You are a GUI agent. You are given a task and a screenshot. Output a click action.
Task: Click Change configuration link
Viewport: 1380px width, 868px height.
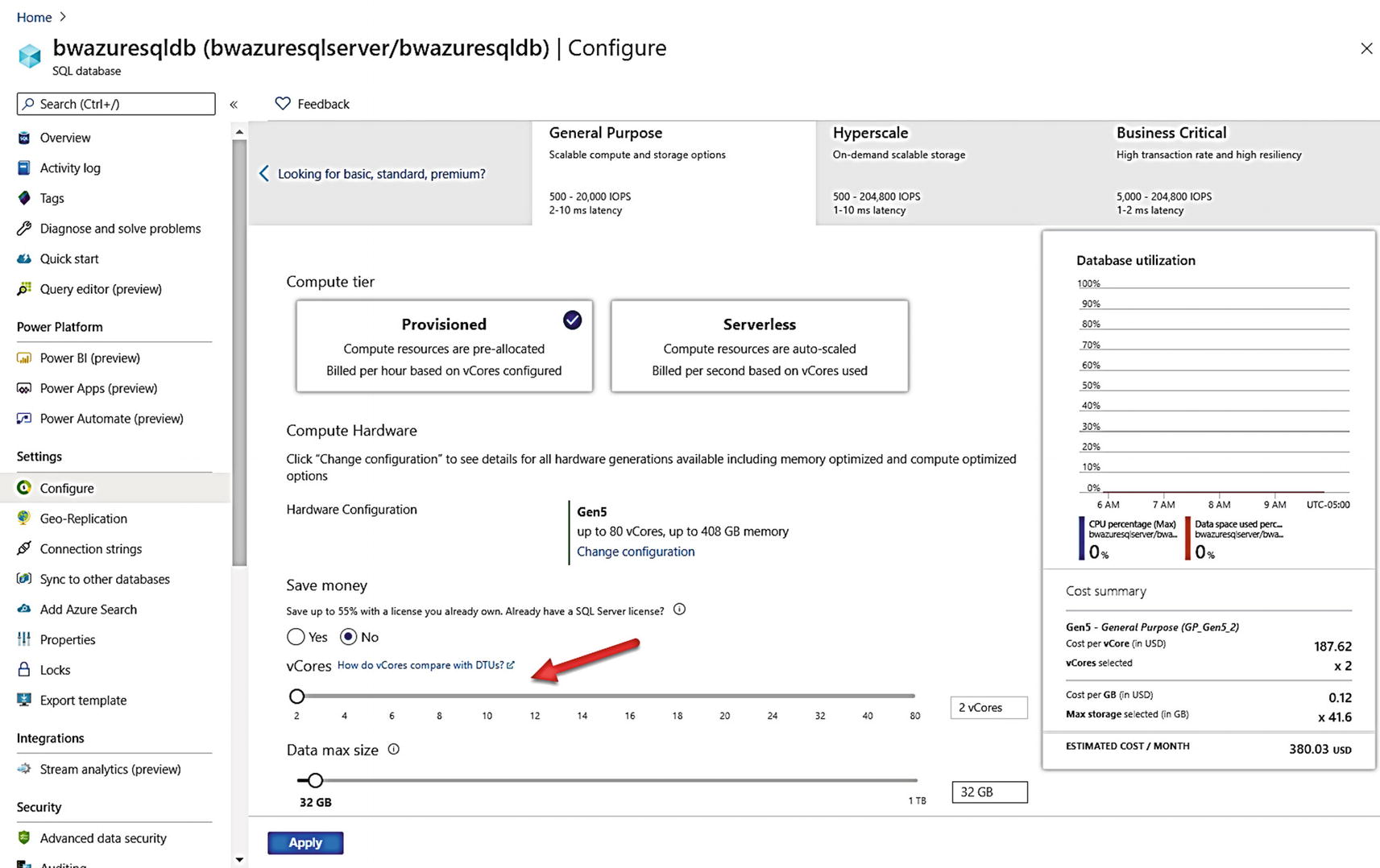(636, 552)
